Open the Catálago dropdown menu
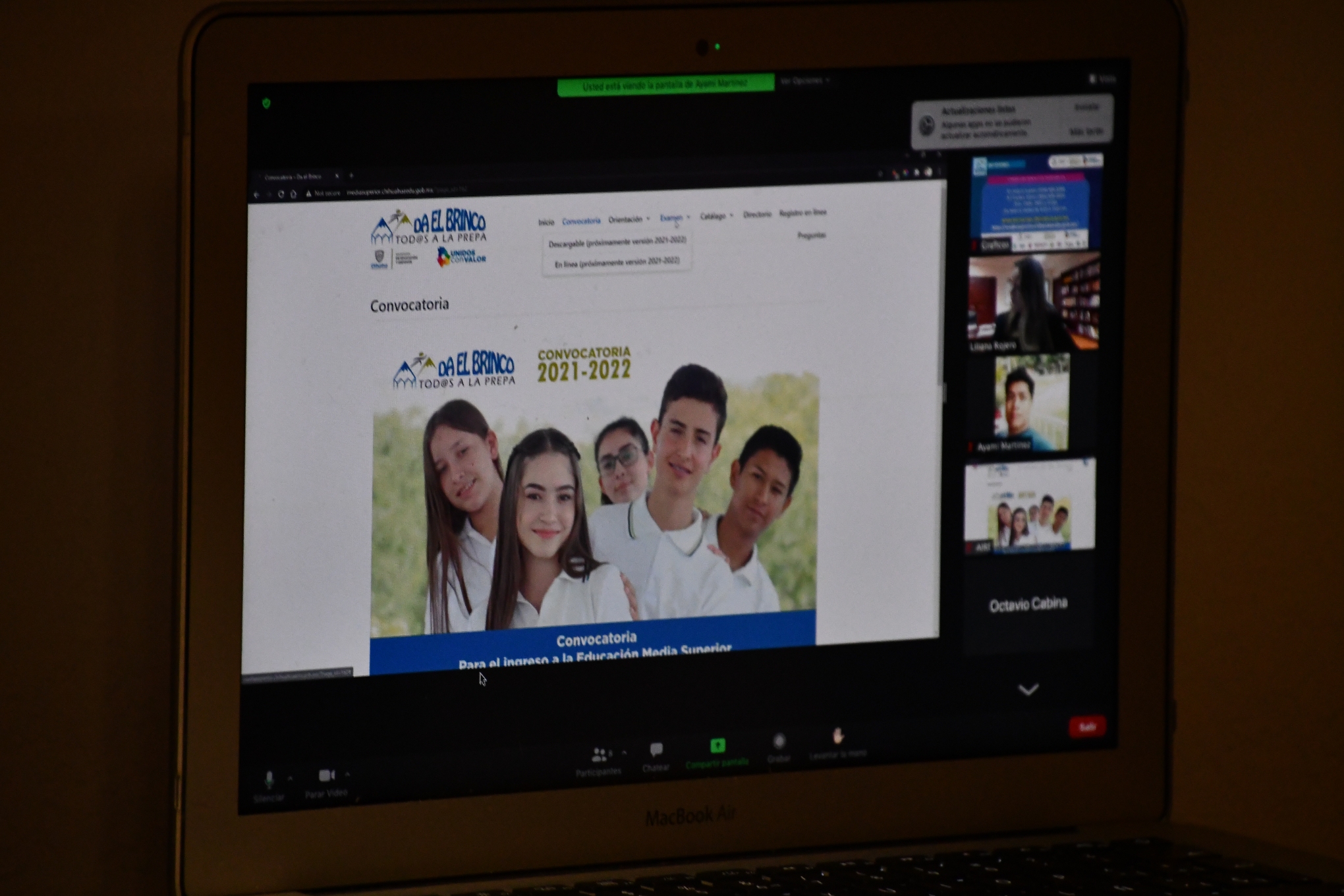 [x=715, y=215]
